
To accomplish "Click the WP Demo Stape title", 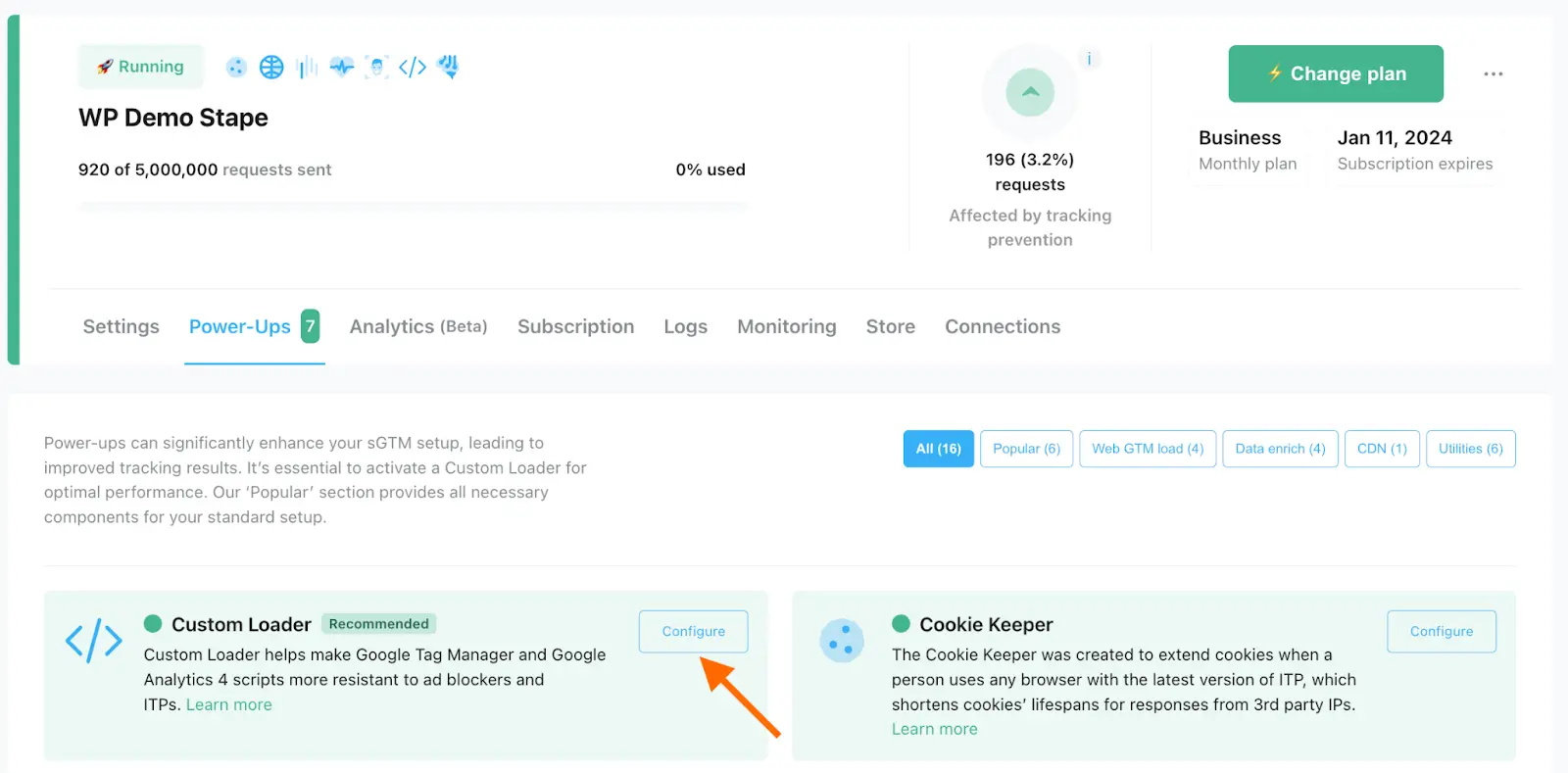I will coord(173,118).
